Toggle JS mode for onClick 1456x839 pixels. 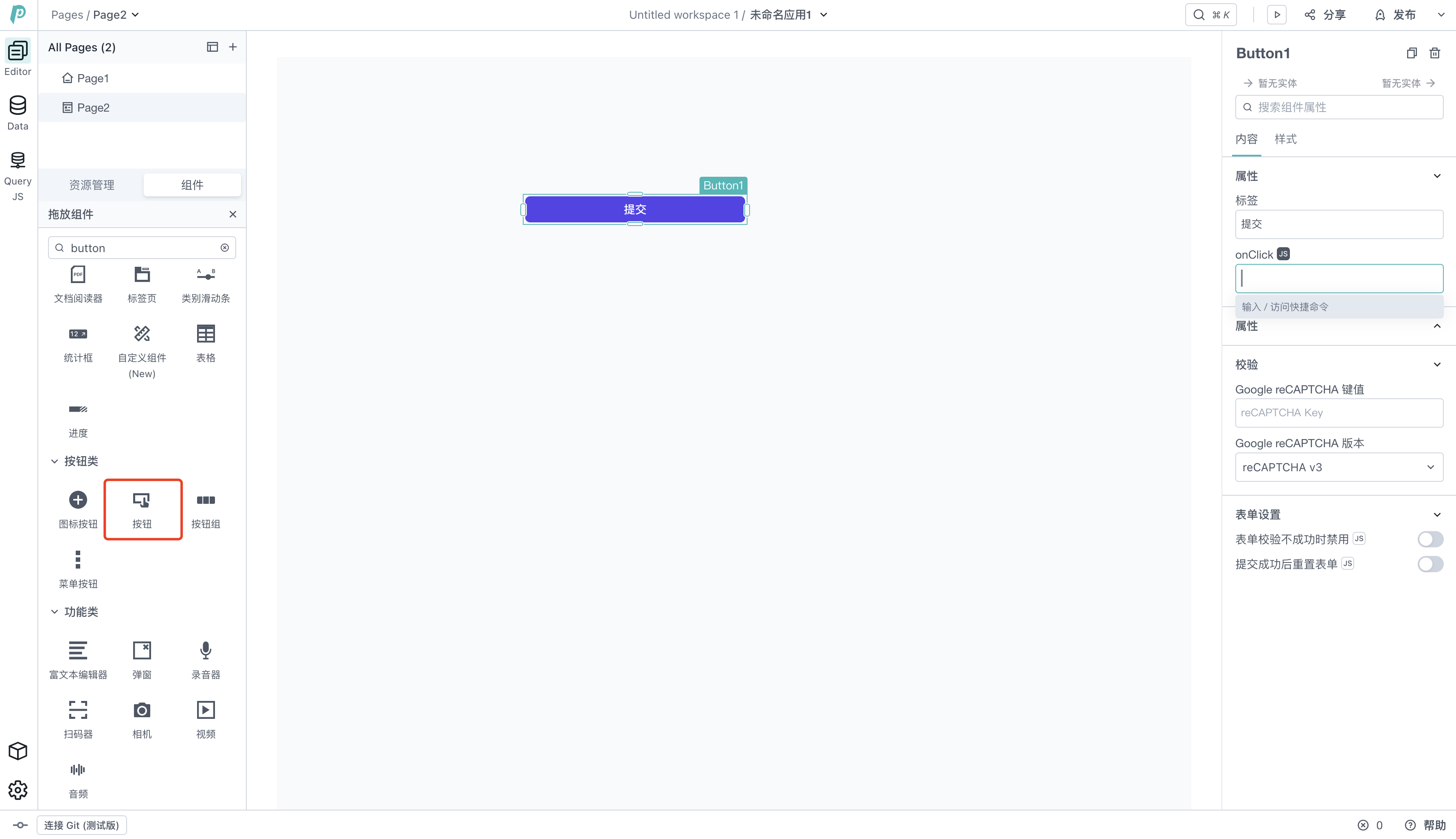point(1283,254)
